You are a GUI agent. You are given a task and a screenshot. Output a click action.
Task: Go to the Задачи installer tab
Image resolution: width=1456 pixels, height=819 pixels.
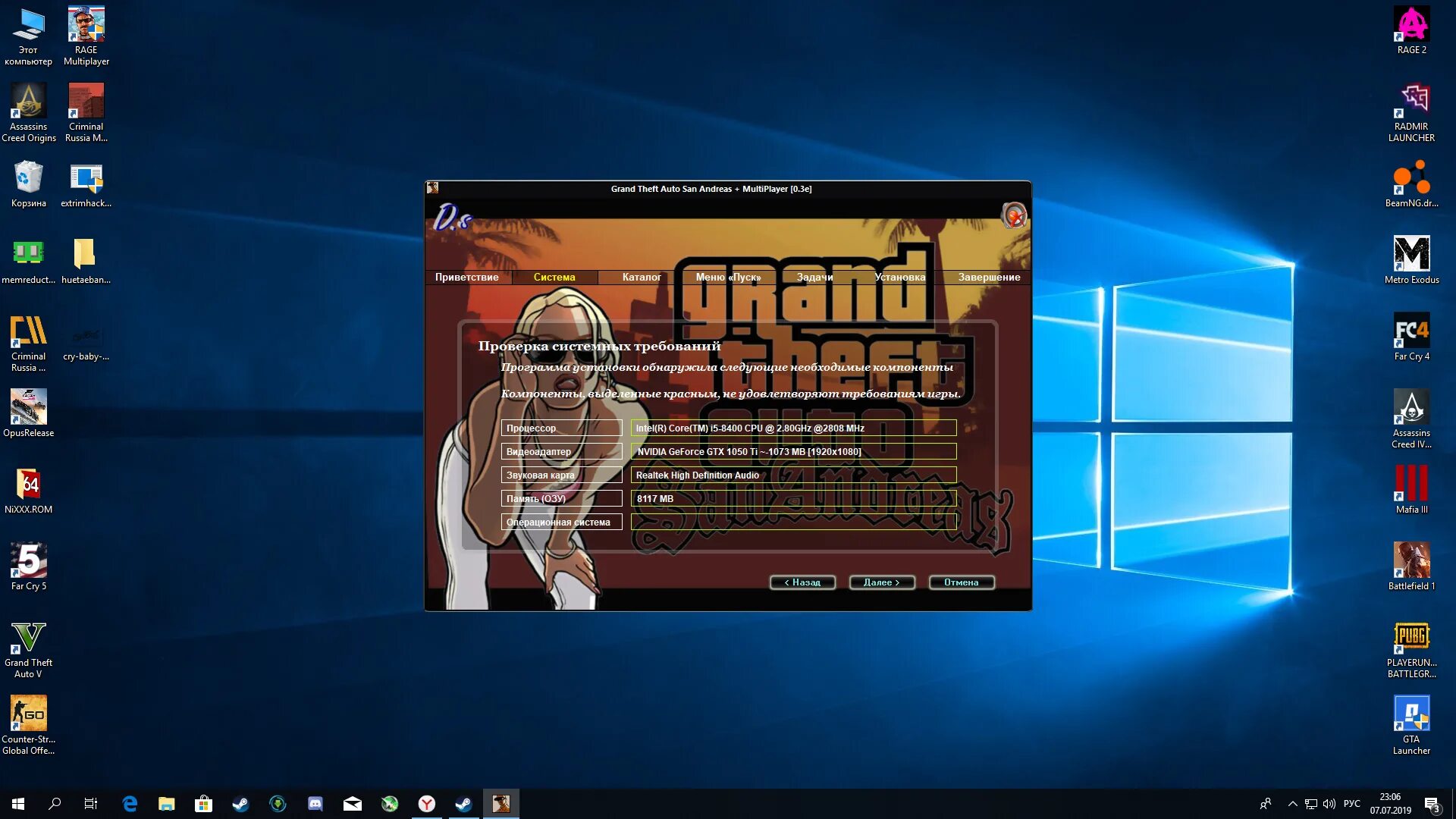point(814,277)
